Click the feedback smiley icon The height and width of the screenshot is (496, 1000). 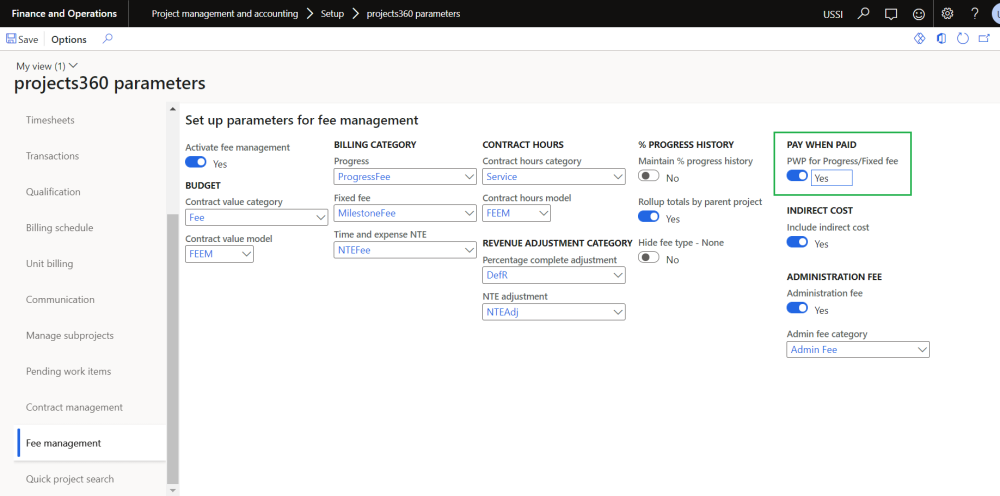(917, 14)
